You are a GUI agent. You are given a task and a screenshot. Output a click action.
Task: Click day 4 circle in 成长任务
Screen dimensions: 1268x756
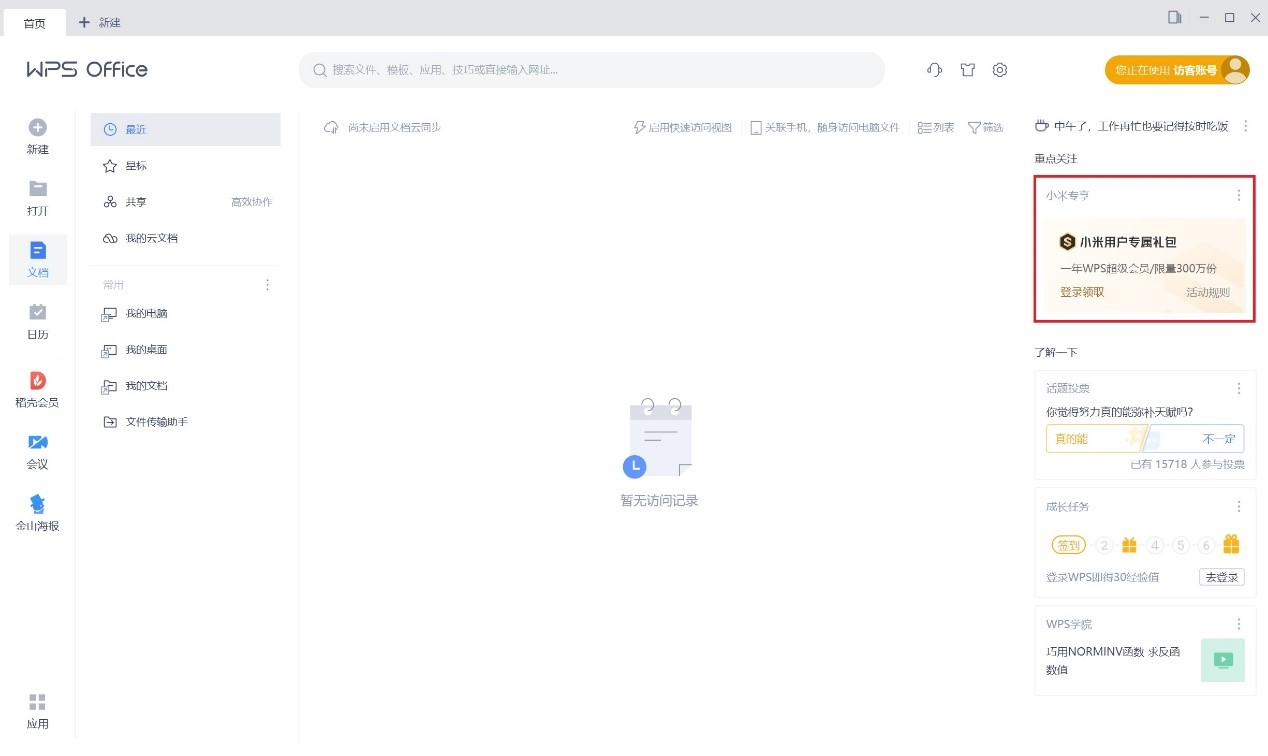(1155, 545)
